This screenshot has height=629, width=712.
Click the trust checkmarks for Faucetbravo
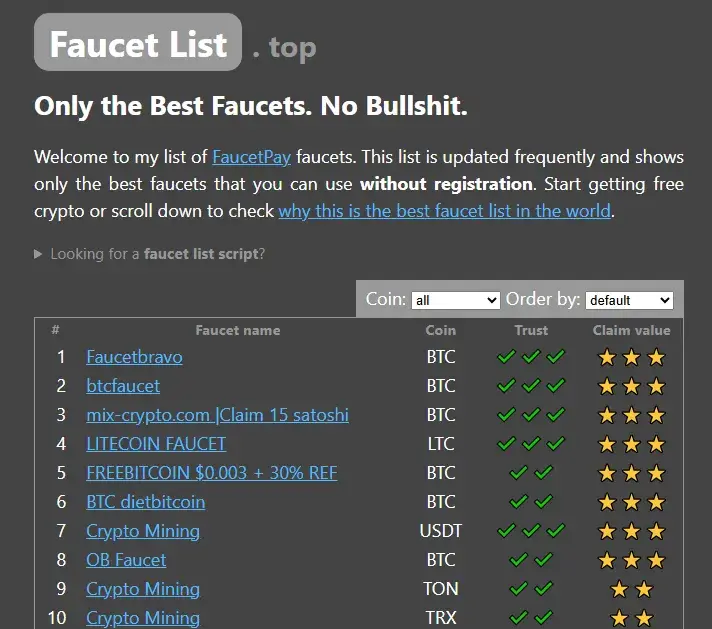531,357
